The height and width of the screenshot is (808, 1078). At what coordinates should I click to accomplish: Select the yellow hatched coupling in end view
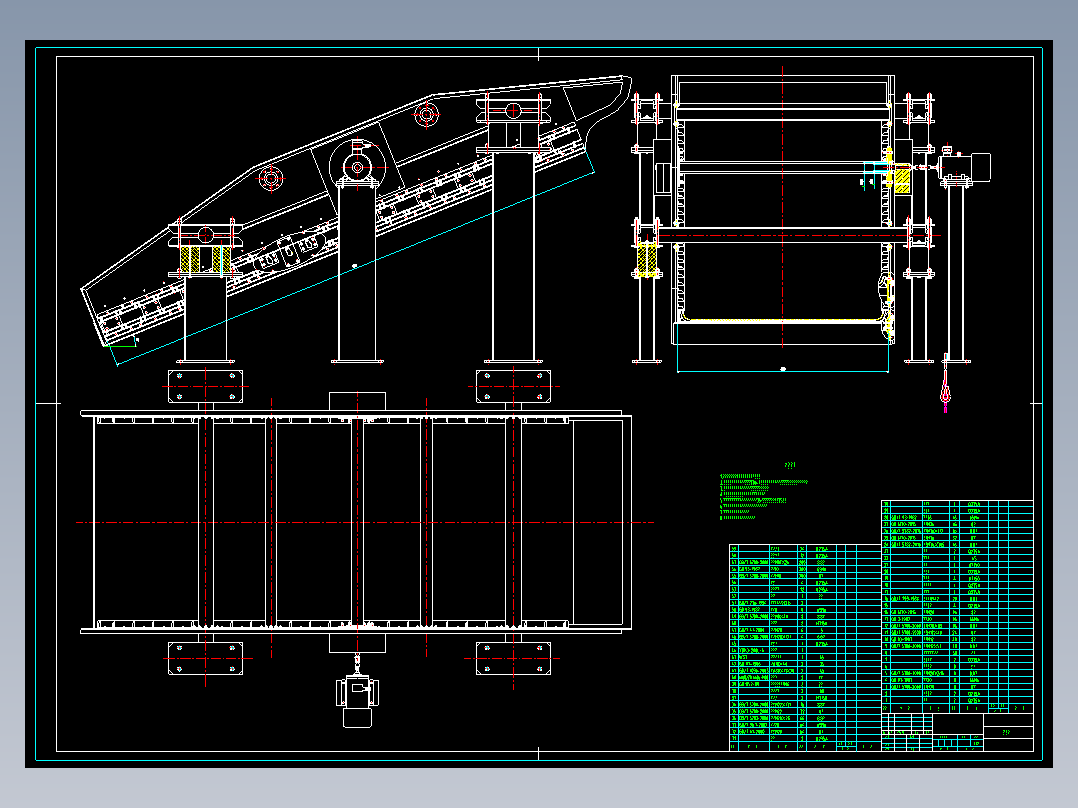click(x=899, y=180)
